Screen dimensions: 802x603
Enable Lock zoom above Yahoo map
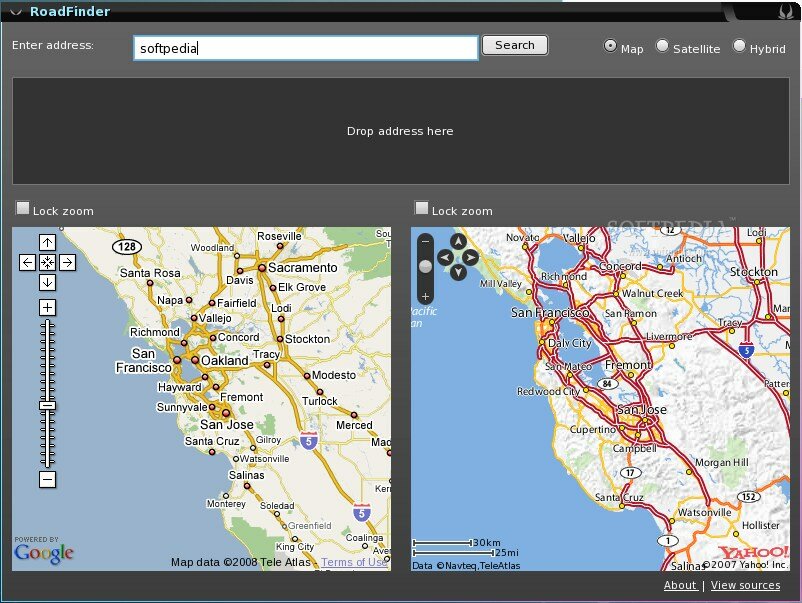point(421,208)
